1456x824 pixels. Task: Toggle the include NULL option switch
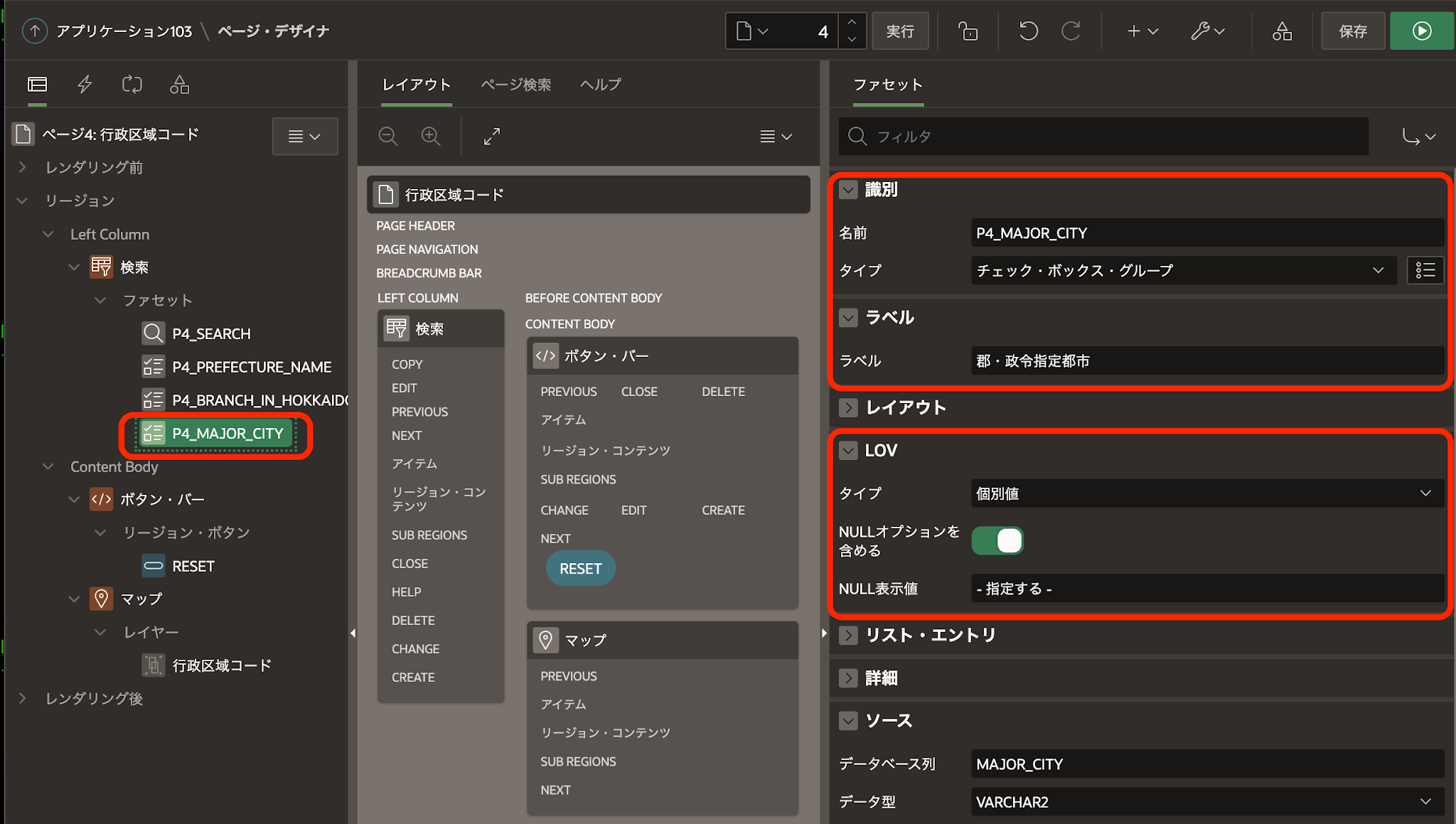pos(997,540)
